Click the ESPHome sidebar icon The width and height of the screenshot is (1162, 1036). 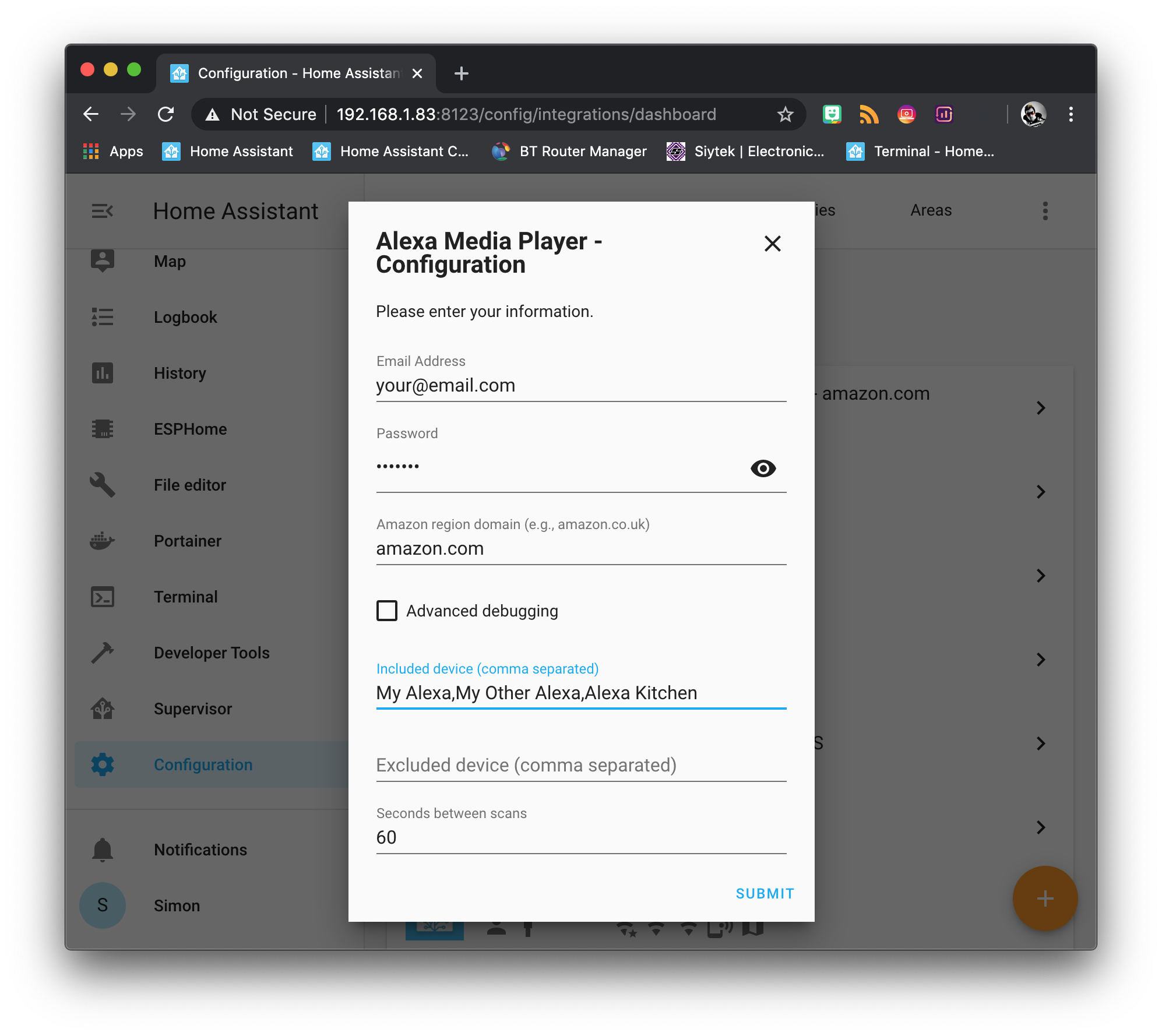(103, 429)
